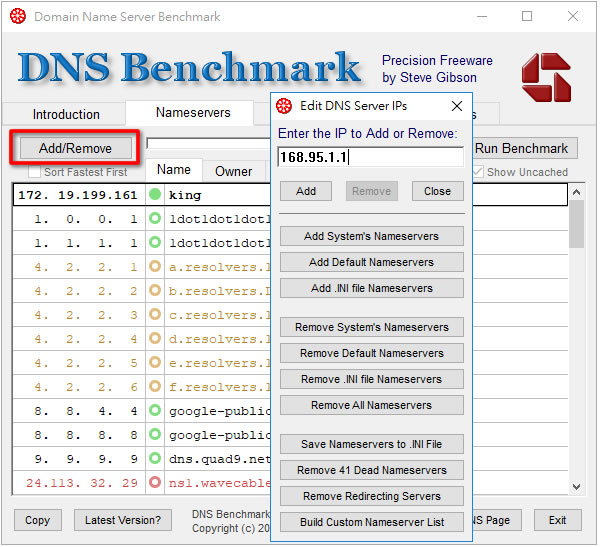Viewport: 600px width, 547px height.
Task: Click status circle in 1.1.1.1 row
Action: click(155, 243)
